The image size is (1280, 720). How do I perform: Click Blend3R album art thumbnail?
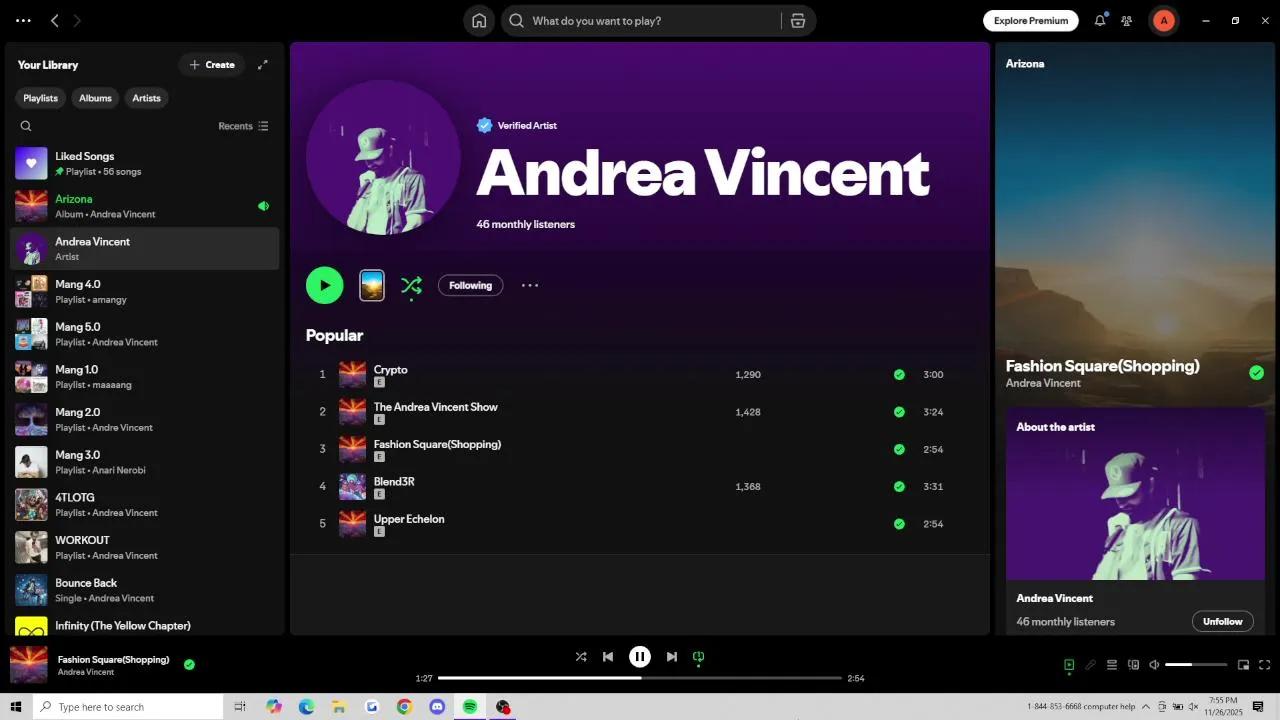click(x=352, y=487)
